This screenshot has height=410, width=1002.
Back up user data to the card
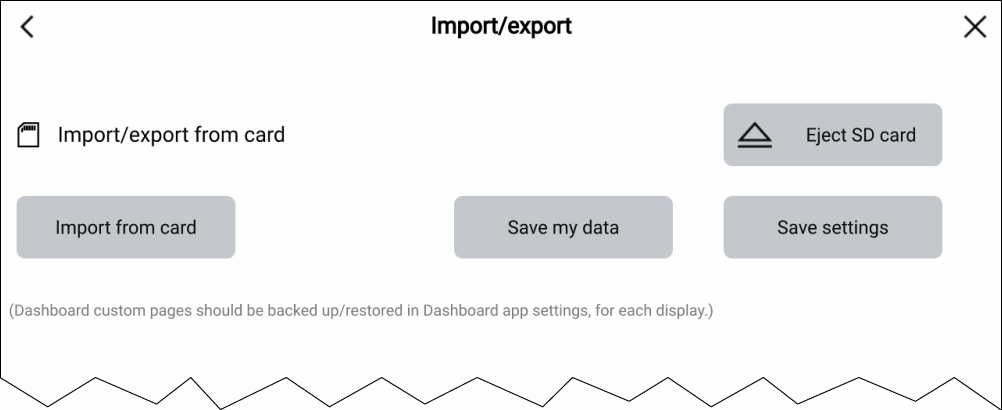point(563,227)
